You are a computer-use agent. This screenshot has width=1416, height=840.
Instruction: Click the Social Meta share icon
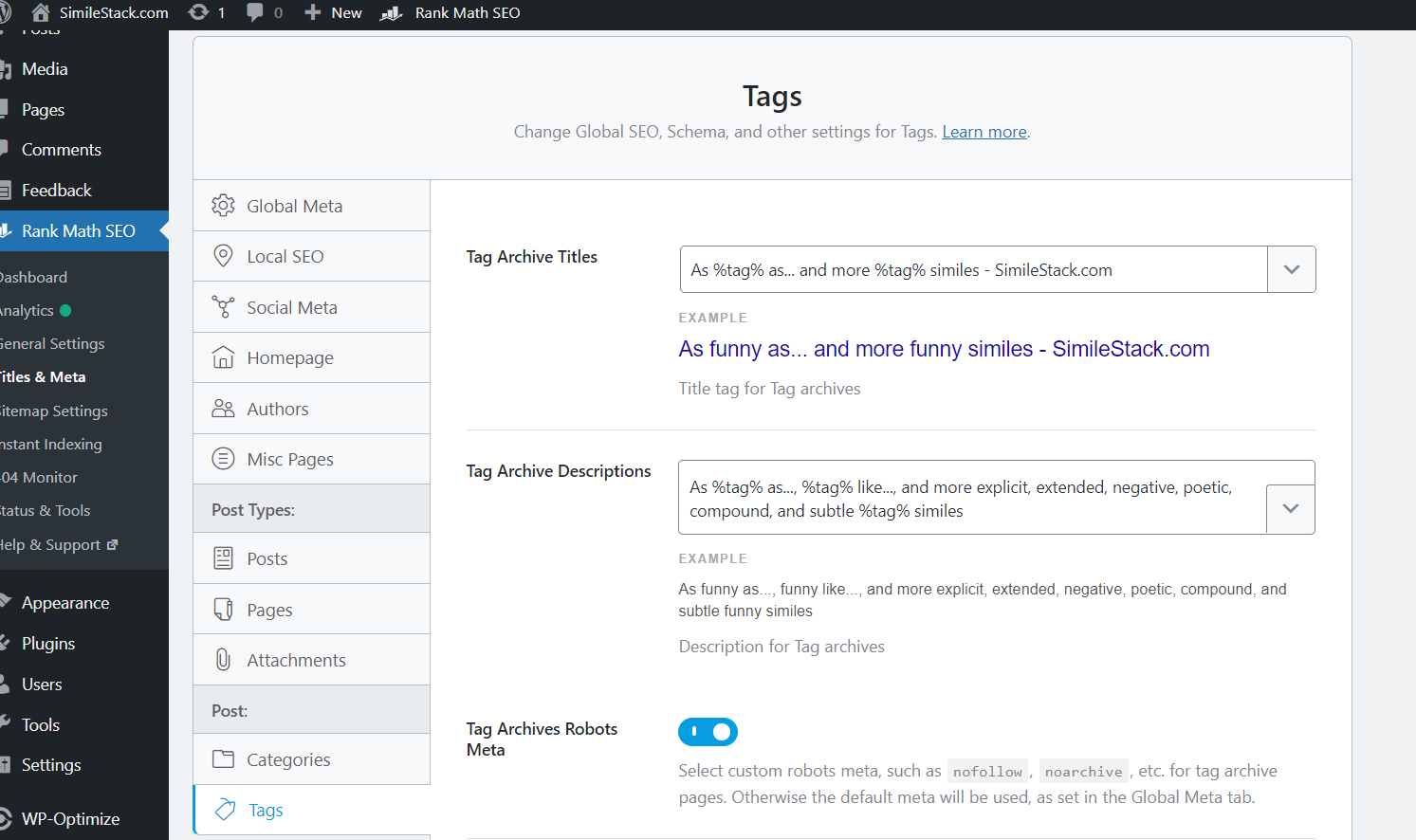coord(223,307)
